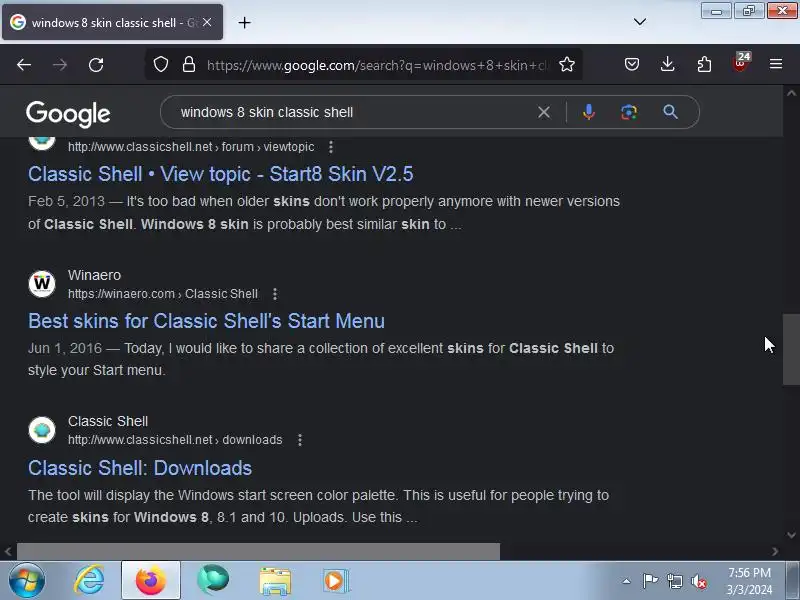Open Windows Explorer folder in taskbar
The width and height of the screenshot is (800, 600).
(x=275, y=581)
